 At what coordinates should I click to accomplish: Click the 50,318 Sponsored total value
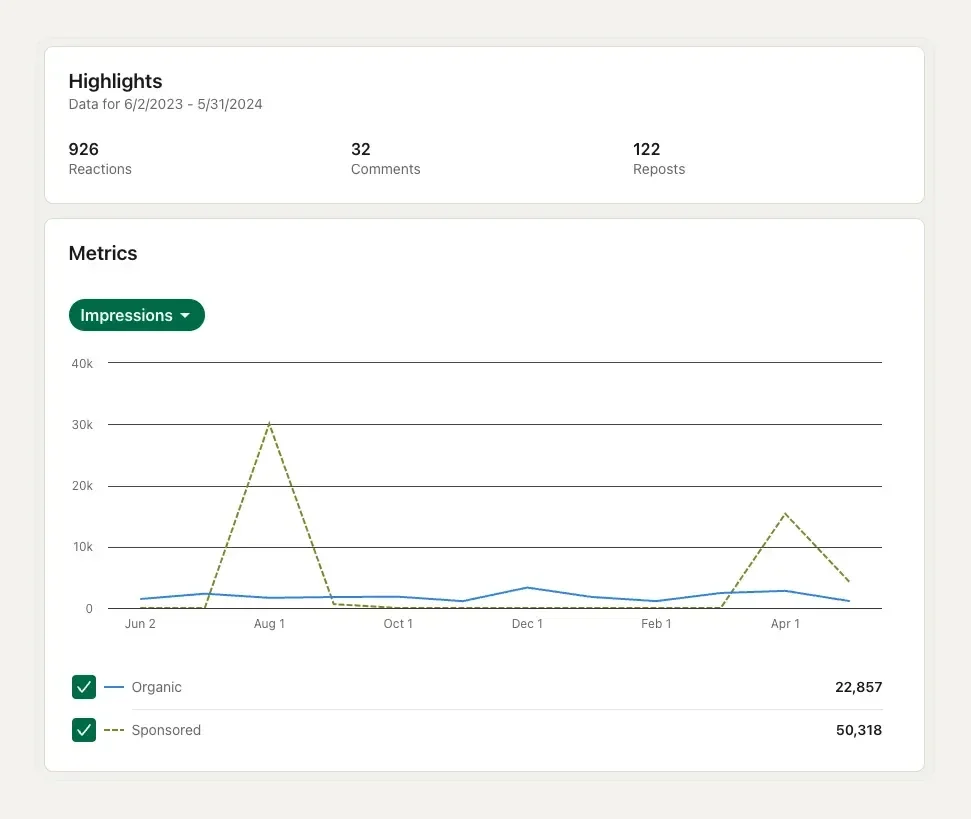(x=858, y=730)
